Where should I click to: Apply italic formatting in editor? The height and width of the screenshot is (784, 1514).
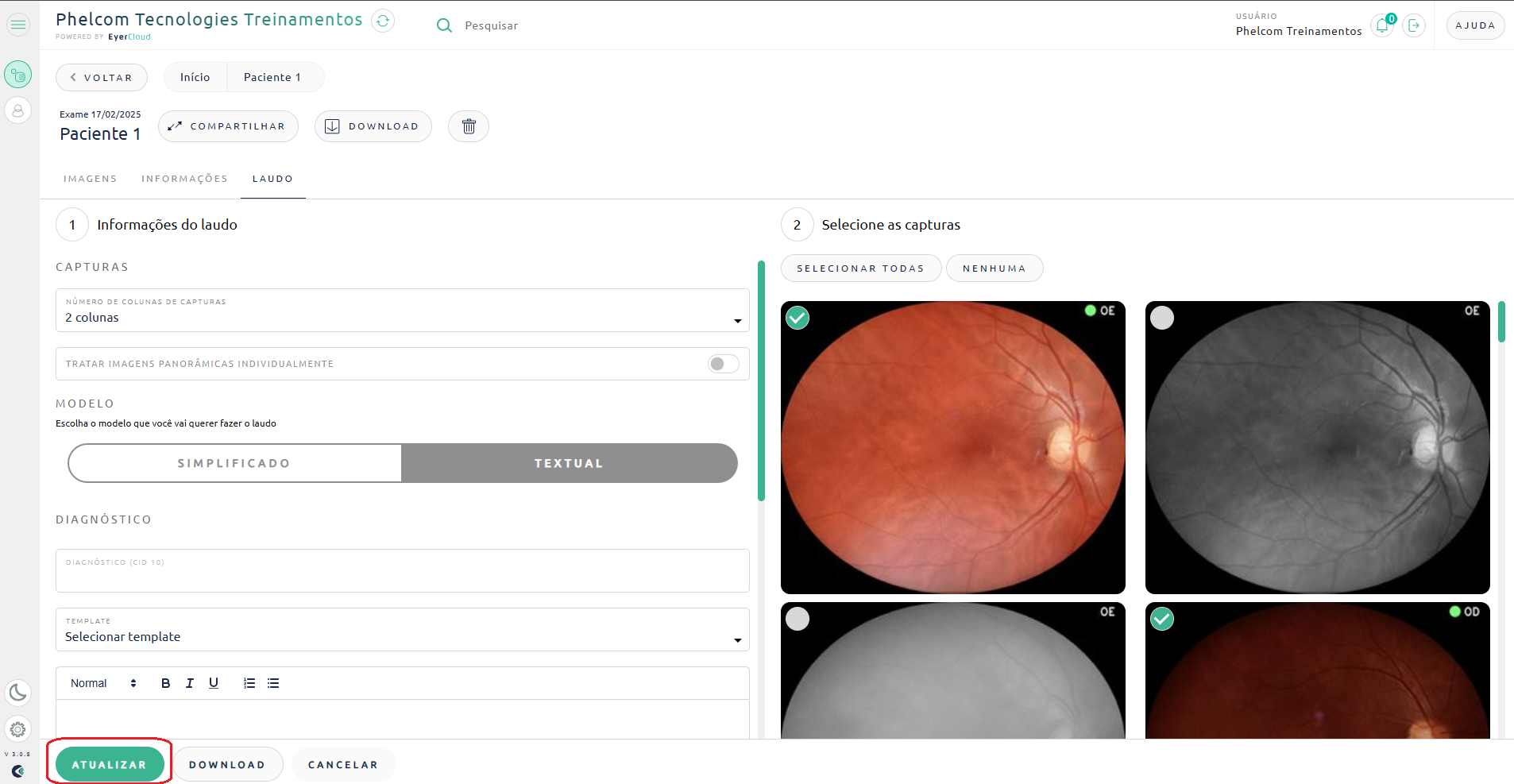189,683
